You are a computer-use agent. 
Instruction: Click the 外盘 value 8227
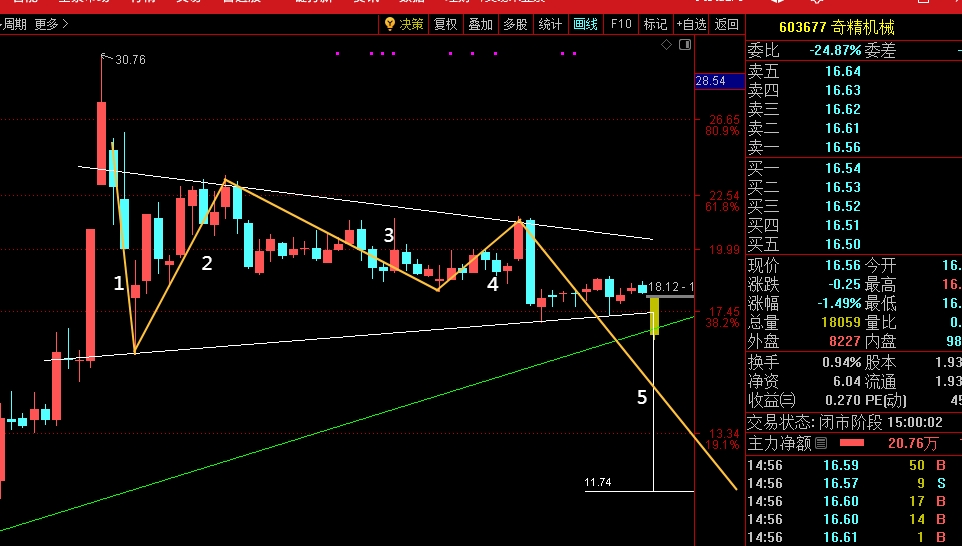(845, 341)
